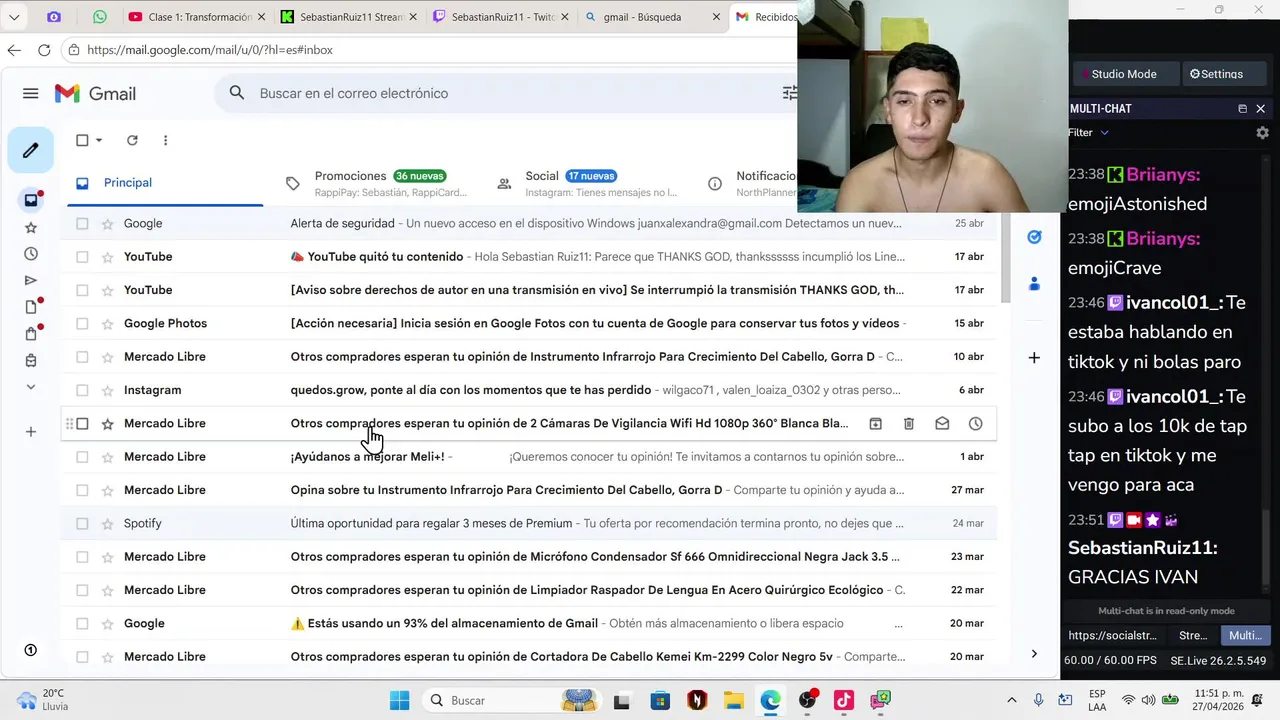Click the browser address bar URL
Viewport: 1280px width, 720px height.
210,50
